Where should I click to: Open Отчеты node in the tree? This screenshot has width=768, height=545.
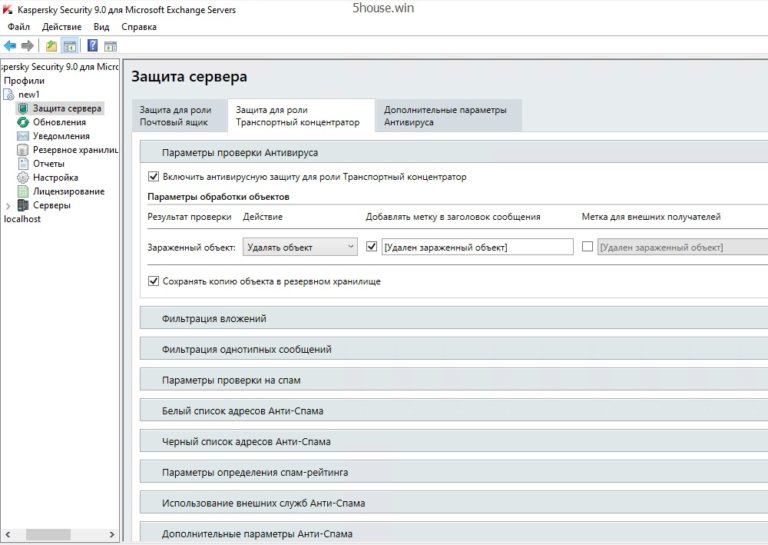(48, 163)
